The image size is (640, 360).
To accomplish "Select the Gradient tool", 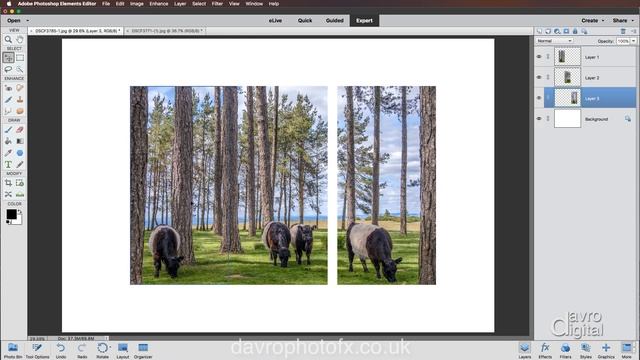I will 20,141.
